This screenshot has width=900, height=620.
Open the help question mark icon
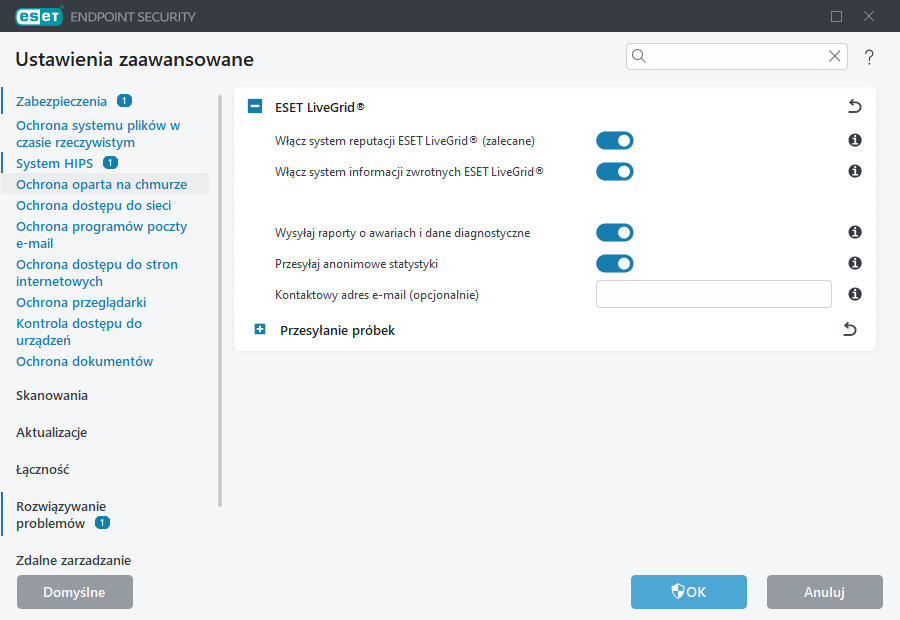(x=869, y=57)
